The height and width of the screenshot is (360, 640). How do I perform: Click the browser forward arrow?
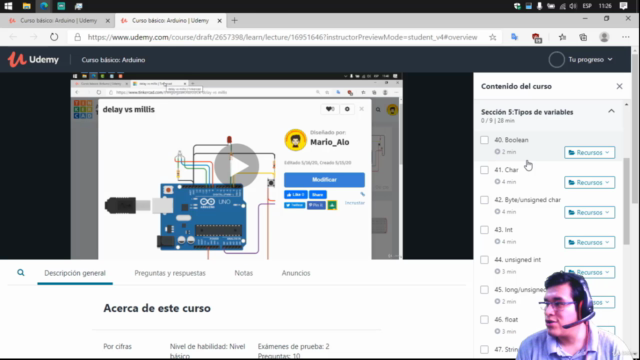33,37
